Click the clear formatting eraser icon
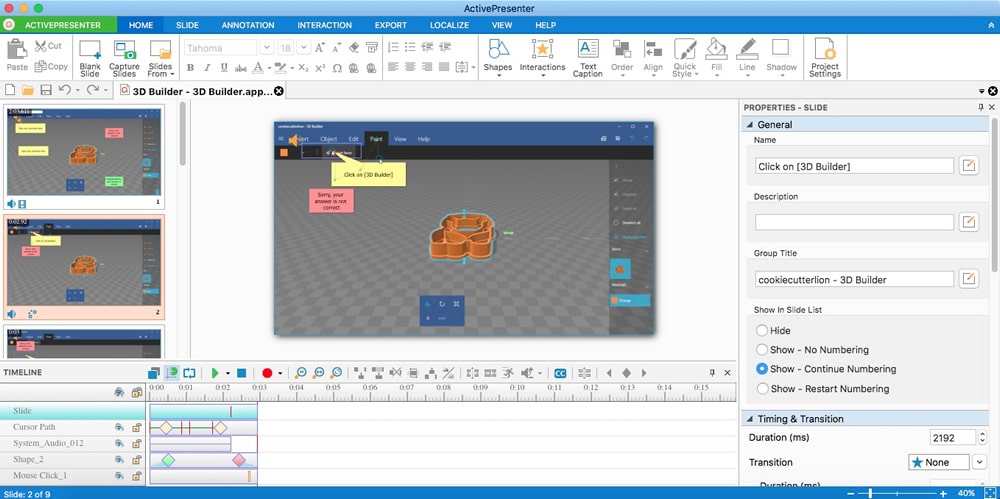This screenshot has width=1000, height=499. 354,47
